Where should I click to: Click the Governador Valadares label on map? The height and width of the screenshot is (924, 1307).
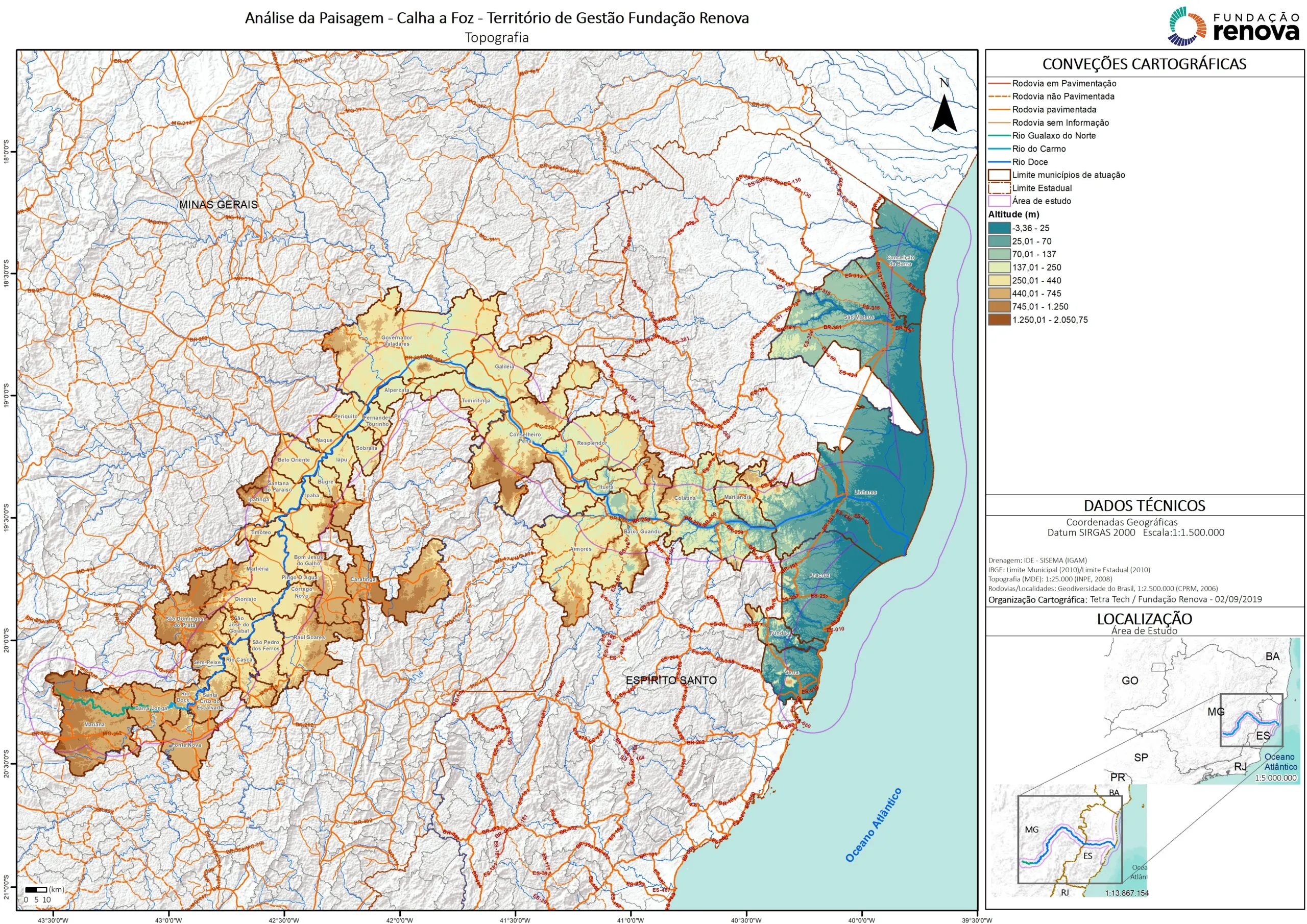coord(396,341)
